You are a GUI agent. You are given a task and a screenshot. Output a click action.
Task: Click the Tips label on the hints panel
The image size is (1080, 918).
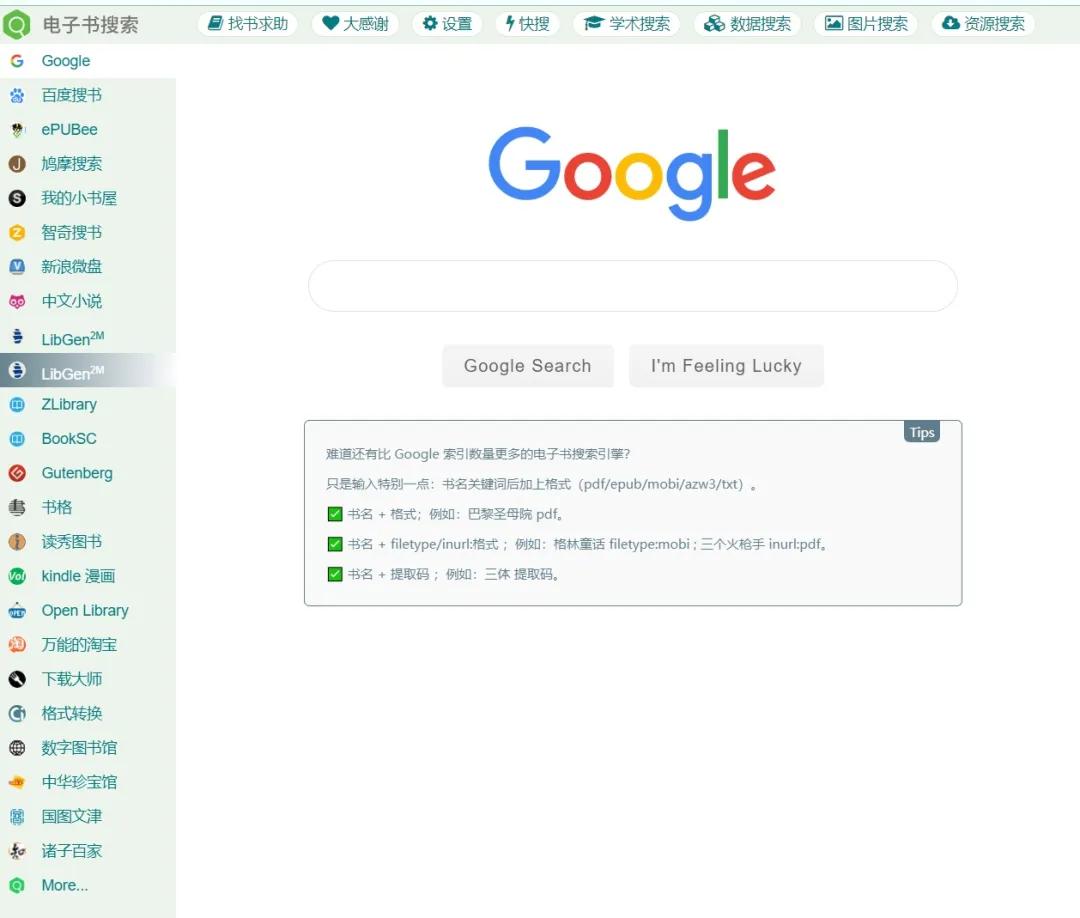point(921,432)
